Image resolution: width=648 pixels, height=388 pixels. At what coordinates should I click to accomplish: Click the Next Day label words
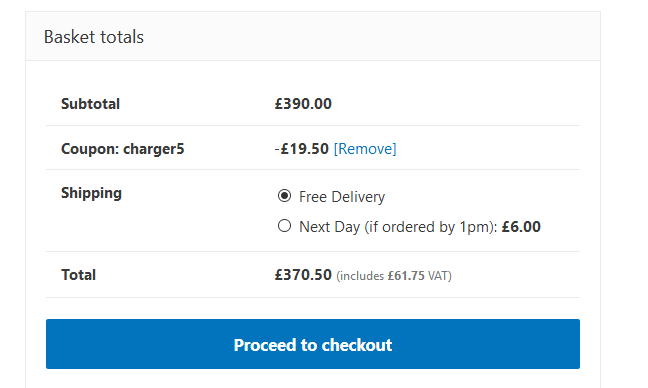(x=330, y=227)
